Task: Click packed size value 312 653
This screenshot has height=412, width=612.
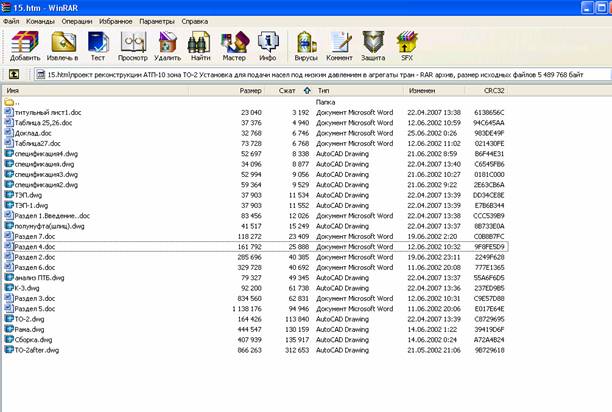Action: [x=297, y=350]
